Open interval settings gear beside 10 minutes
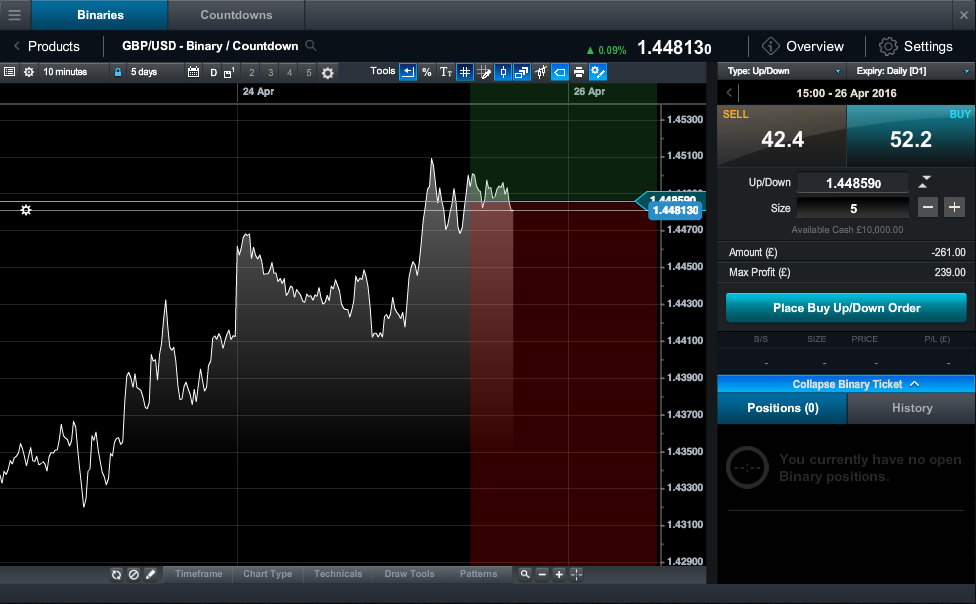 (x=29, y=72)
